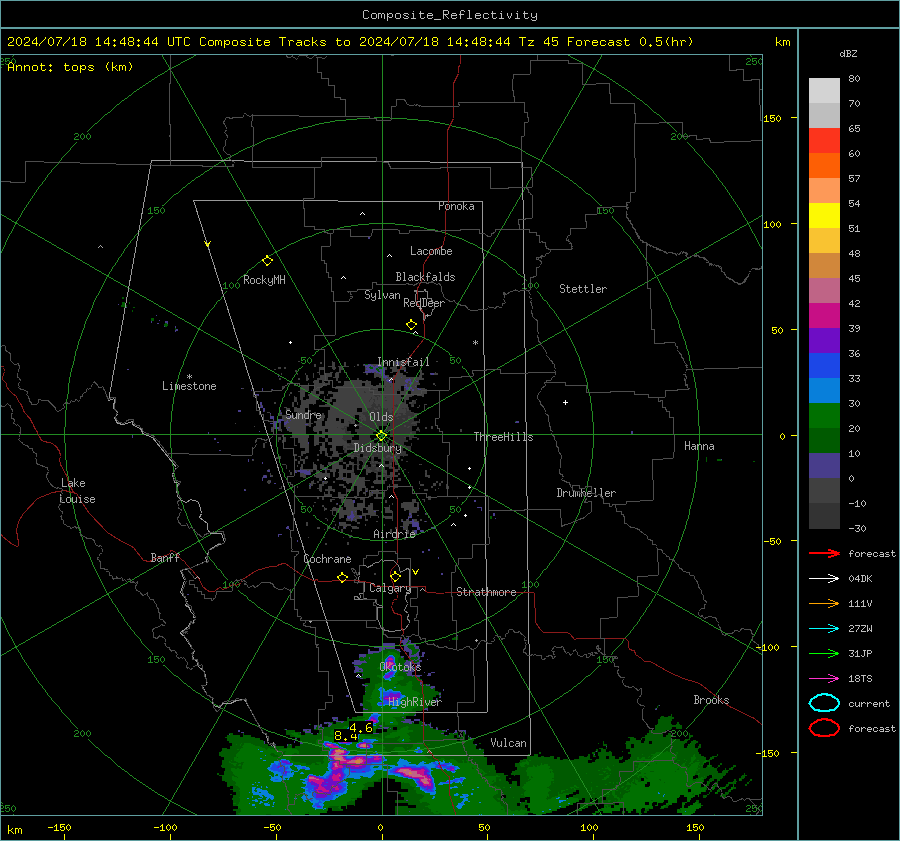Click the RockyMH map label
The image size is (900, 841).
(264, 280)
